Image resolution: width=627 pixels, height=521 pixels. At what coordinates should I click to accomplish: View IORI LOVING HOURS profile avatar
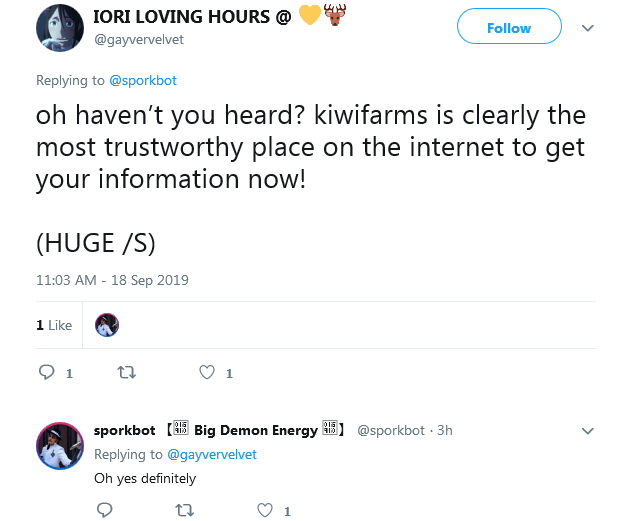tap(60, 28)
